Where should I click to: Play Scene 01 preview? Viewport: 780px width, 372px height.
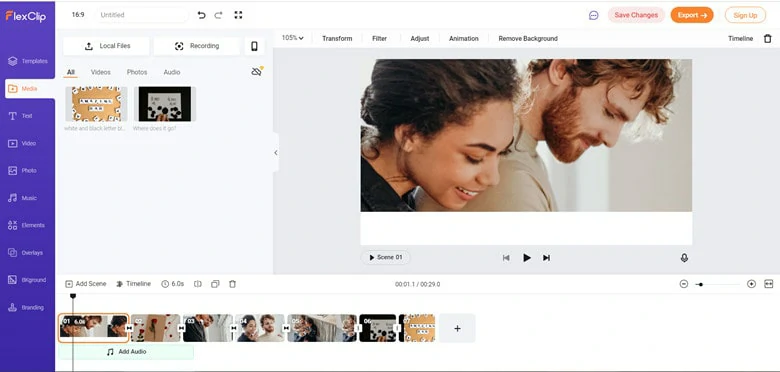[386, 258]
